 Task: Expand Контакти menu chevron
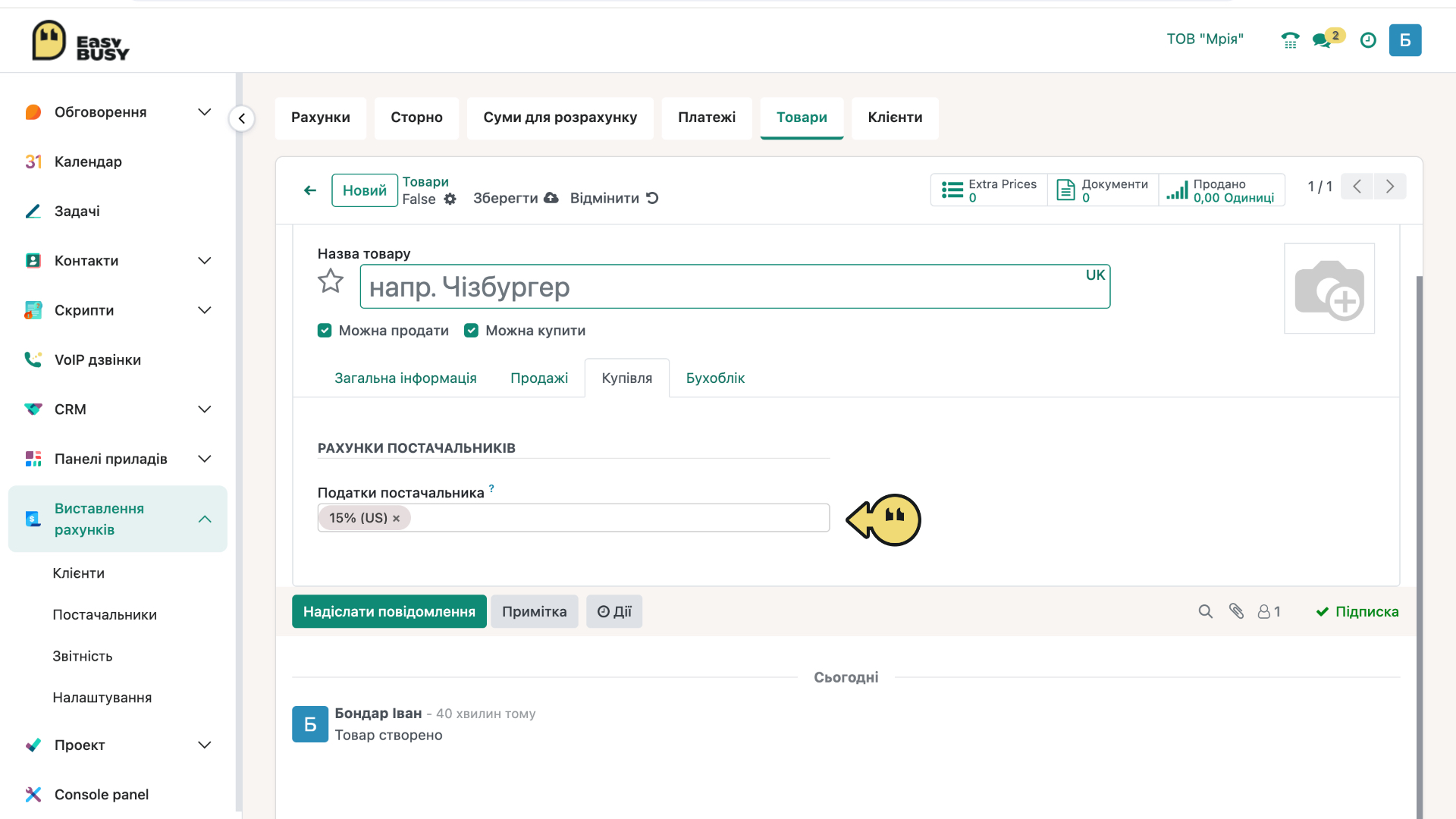[x=205, y=261]
